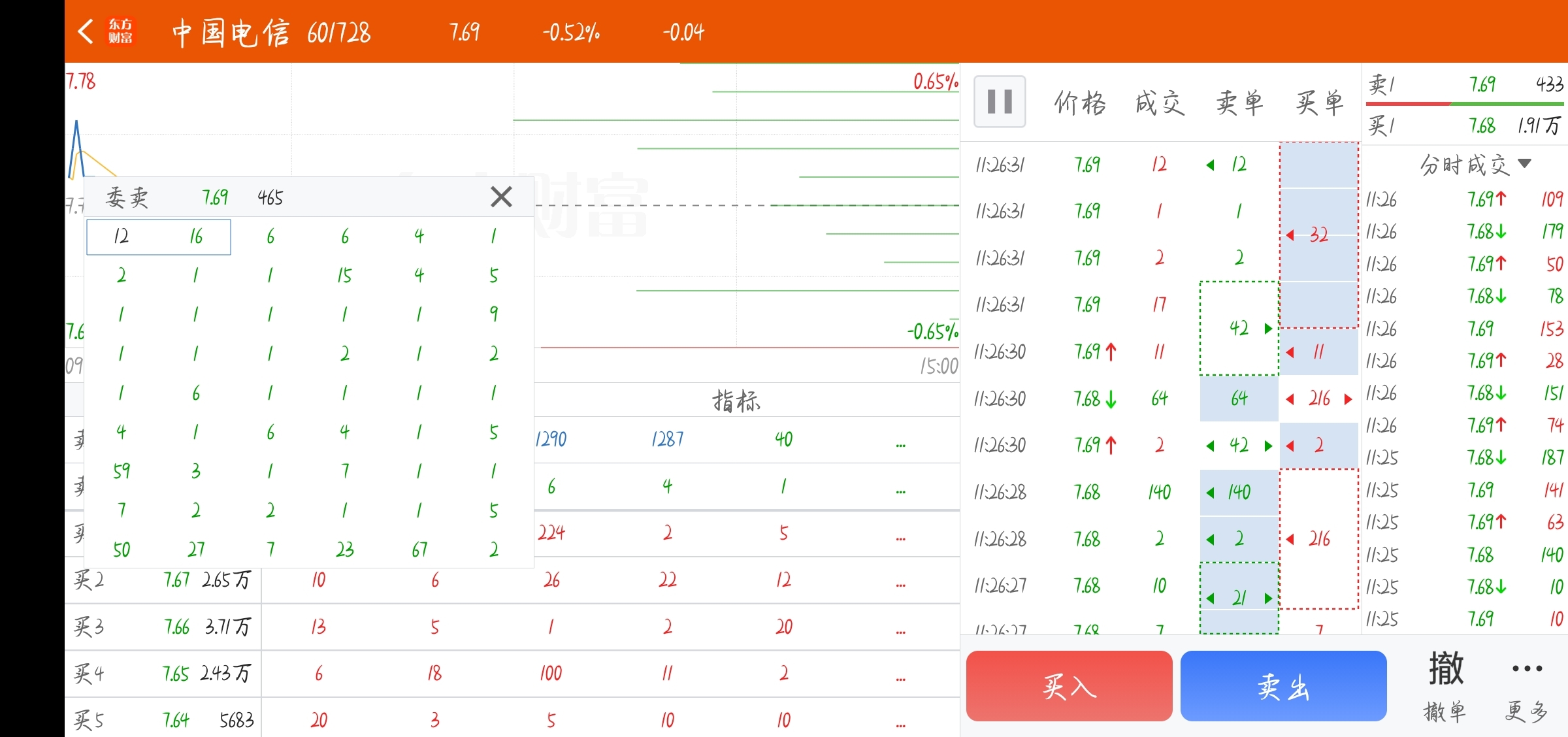Tap the 7.78 price scale label
The height and width of the screenshot is (737, 1568).
pos(81,82)
